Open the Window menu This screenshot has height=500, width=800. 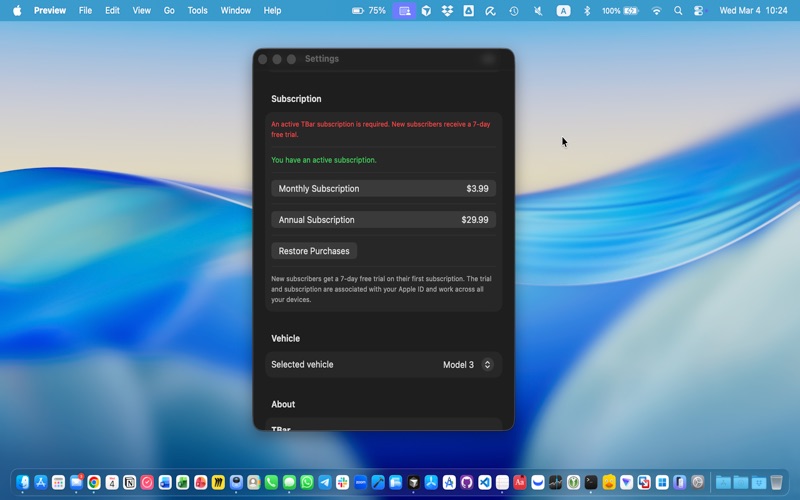point(235,10)
